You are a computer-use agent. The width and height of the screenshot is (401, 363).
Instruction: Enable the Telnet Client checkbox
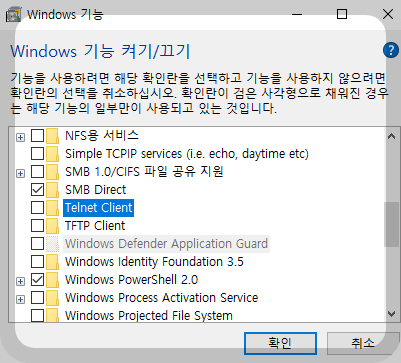pos(37,208)
